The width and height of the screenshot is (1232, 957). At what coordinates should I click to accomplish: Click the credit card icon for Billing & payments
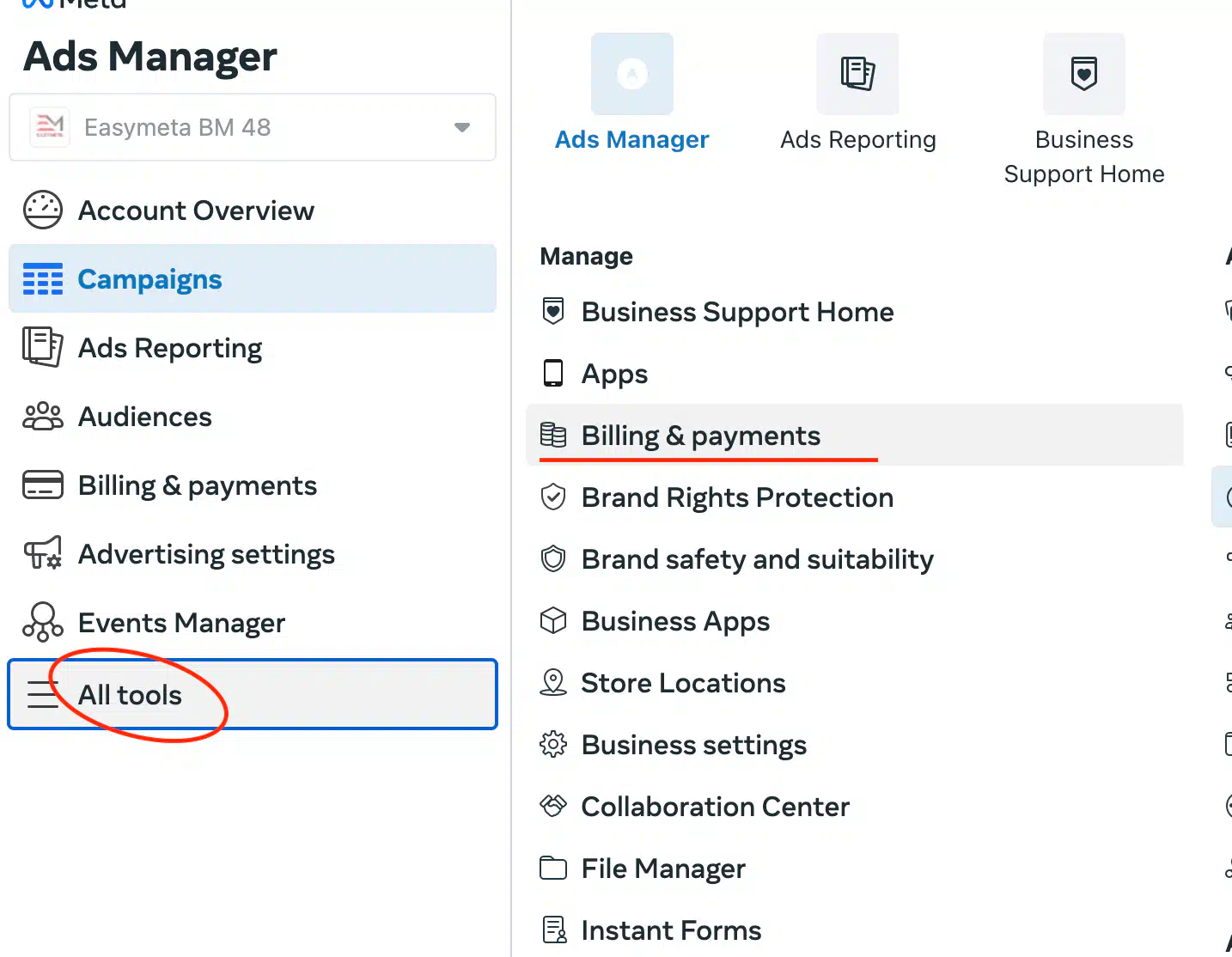click(x=43, y=485)
